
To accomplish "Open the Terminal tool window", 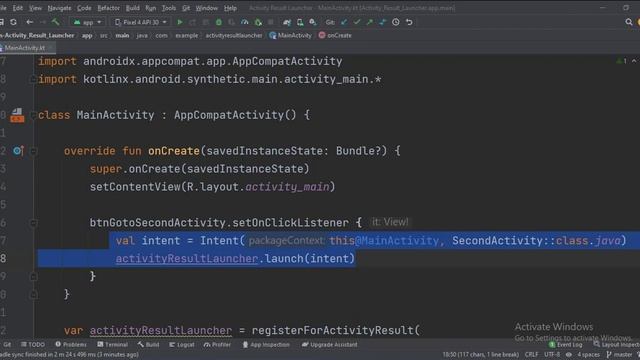I will [113, 344].
